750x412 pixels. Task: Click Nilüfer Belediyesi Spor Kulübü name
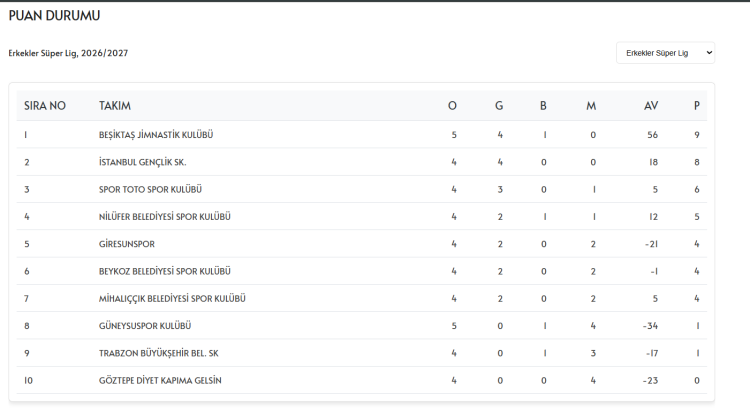coord(165,217)
